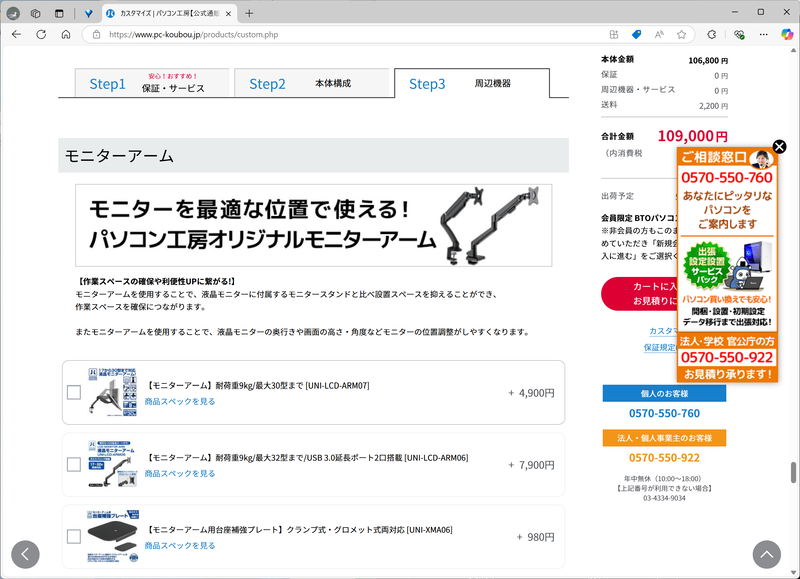Image resolution: width=800 pixels, height=579 pixels.
Task: View site information in the address bar
Action: (x=96, y=33)
